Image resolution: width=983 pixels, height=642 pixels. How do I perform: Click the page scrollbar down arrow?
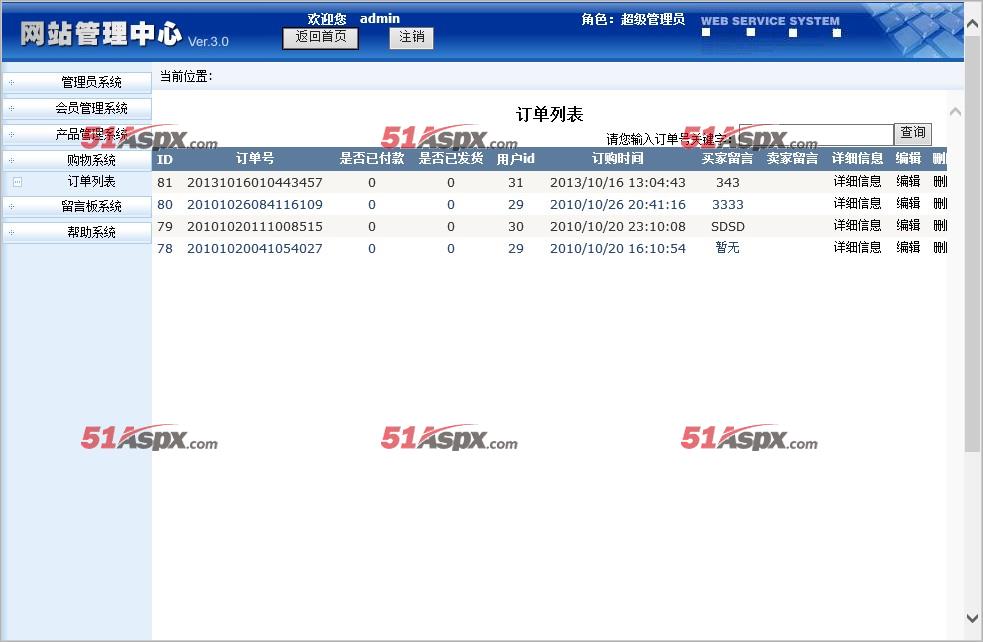pyautogui.click(x=972, y=618)
